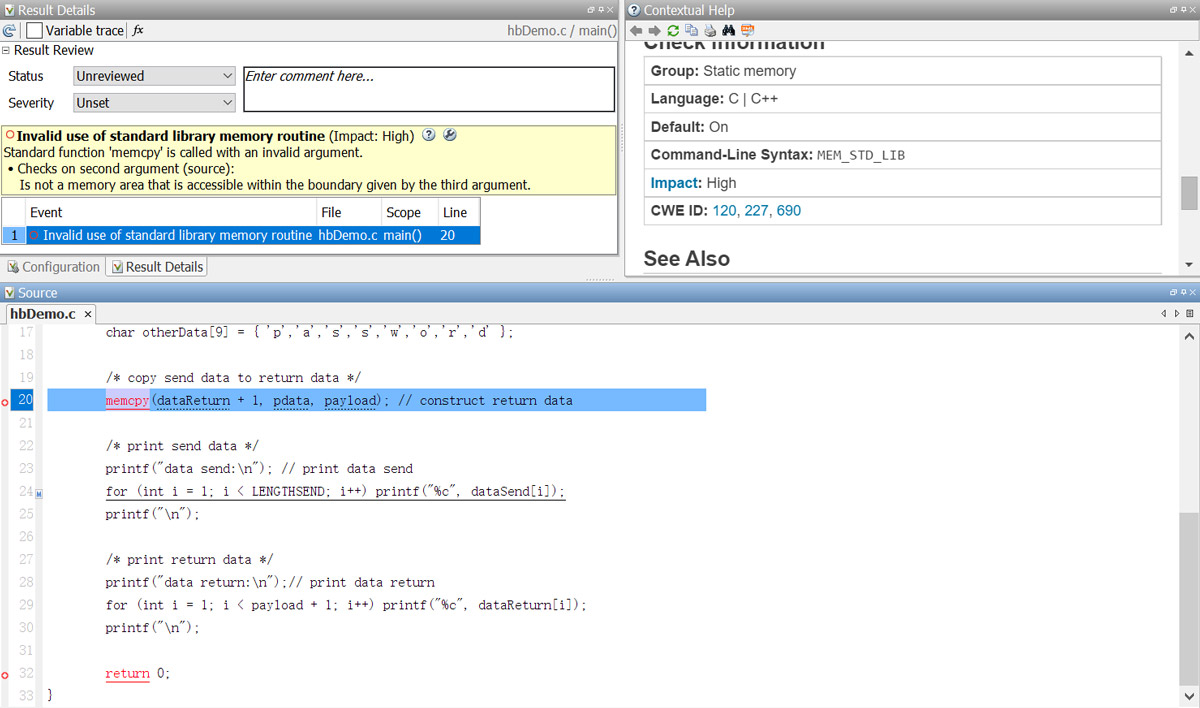The width and height of the screenshot is (1200, 708).
Task: Switch to the Configuration tab
Action: coord(54,266)
